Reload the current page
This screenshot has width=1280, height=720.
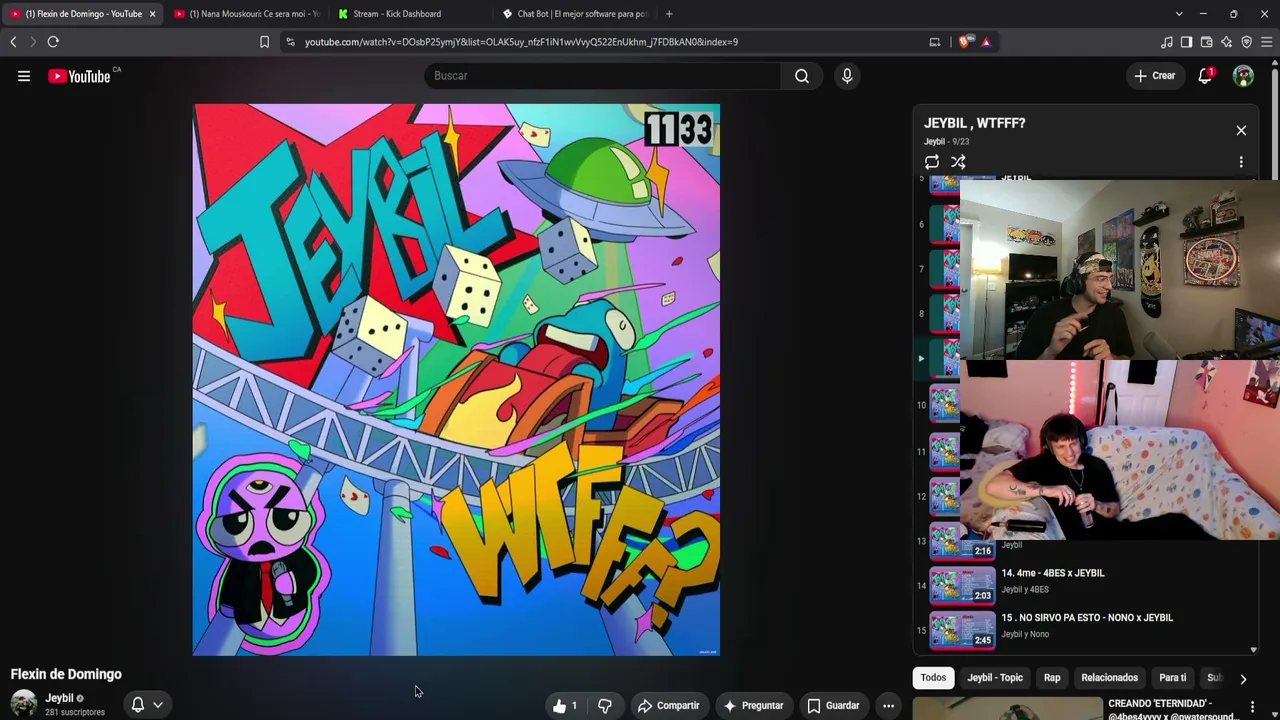tap(53, 42)
